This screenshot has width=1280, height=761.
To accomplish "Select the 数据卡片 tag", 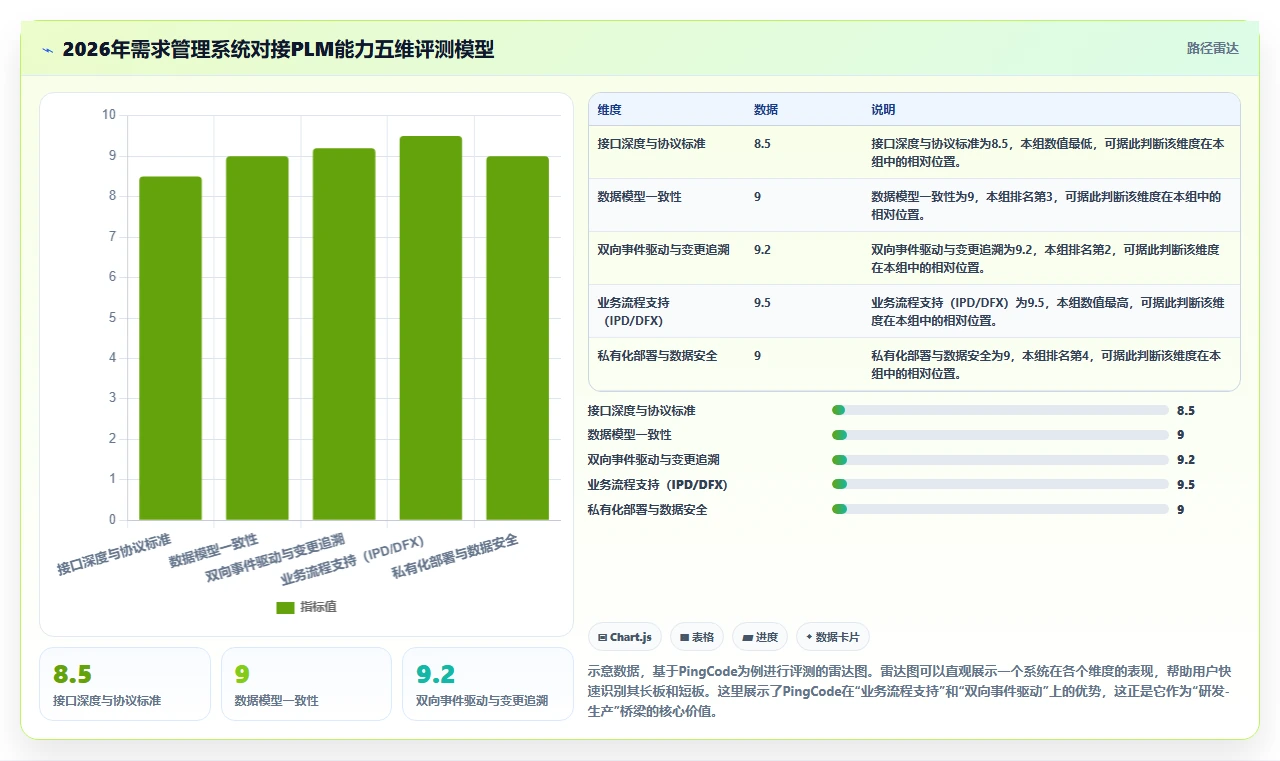I will 833,637.
